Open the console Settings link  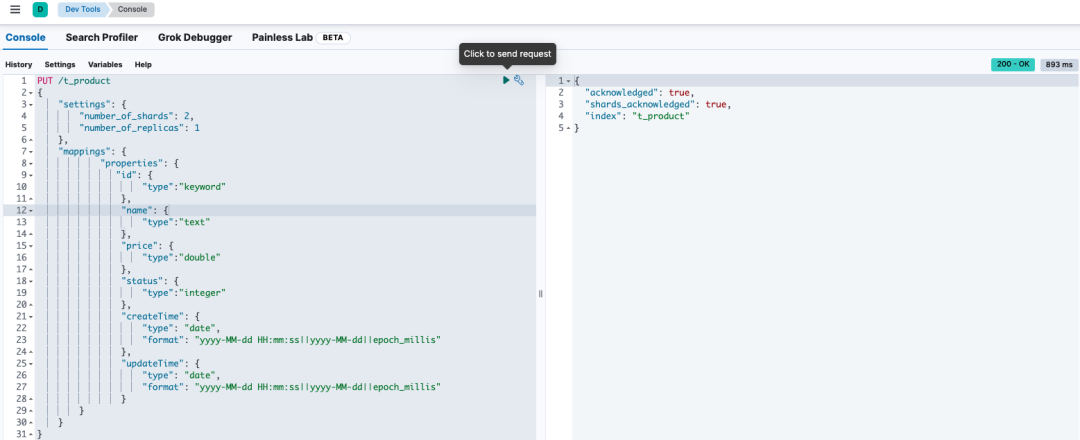[x=60, y=64]
